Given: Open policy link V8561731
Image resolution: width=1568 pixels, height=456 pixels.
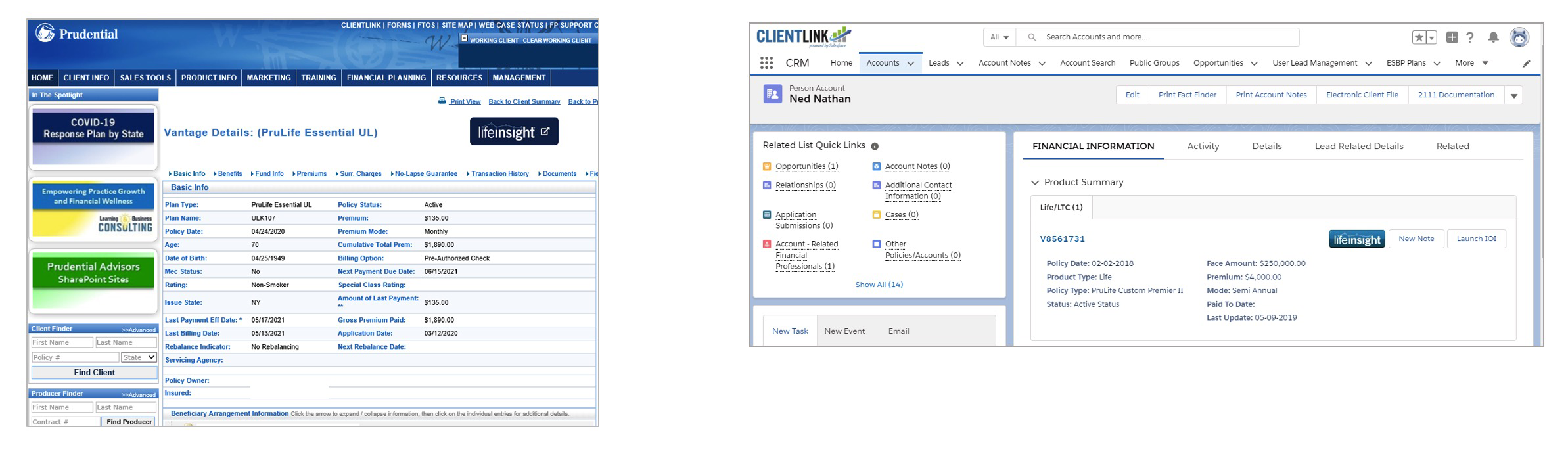Looking at the screenshot, I should 1062,239.
